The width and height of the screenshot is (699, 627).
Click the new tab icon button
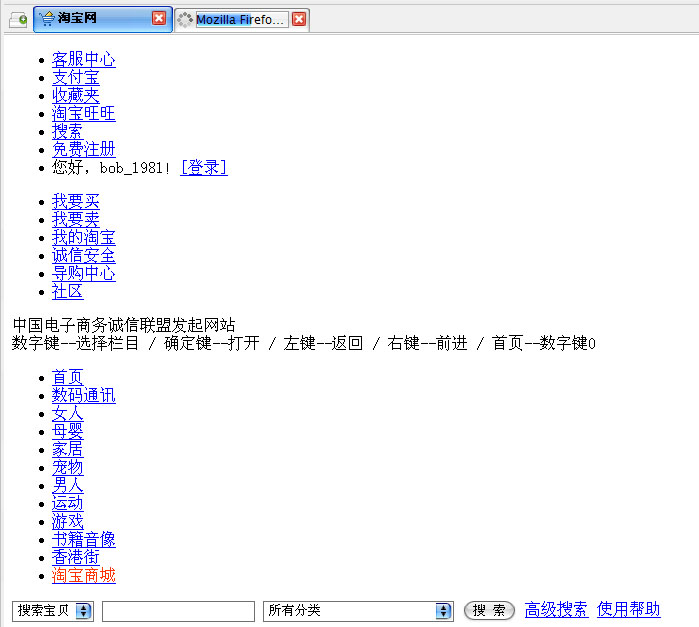tap(18, 20)
